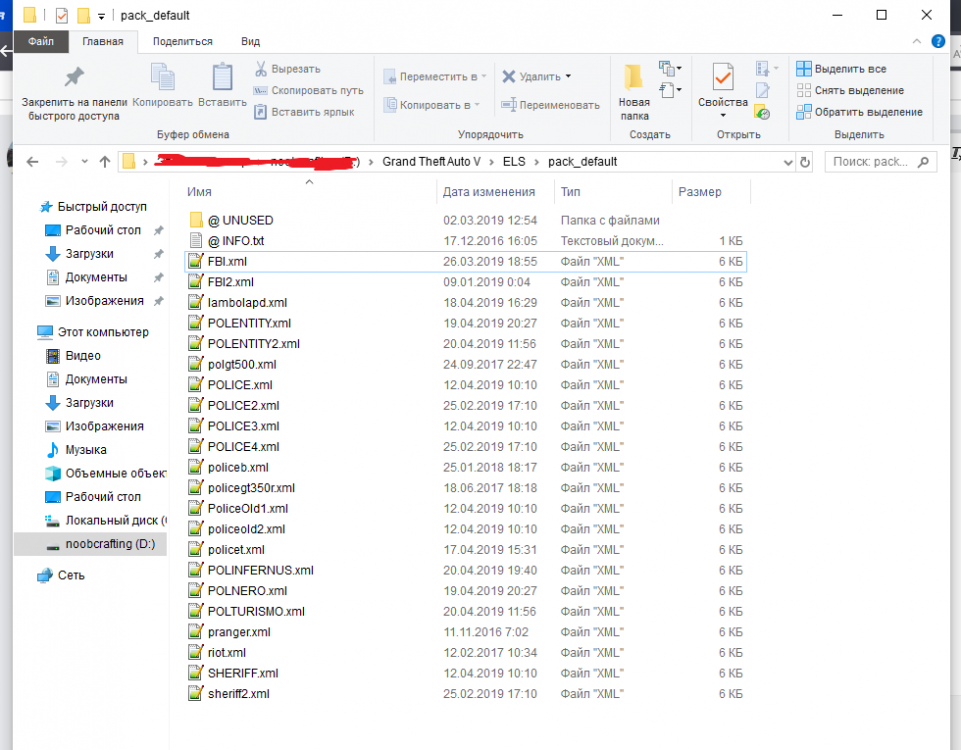Image resolution: width=961 pixels, height=750 pixels.
Task: Select POLENTITY2.xml file
Action: 254,344
